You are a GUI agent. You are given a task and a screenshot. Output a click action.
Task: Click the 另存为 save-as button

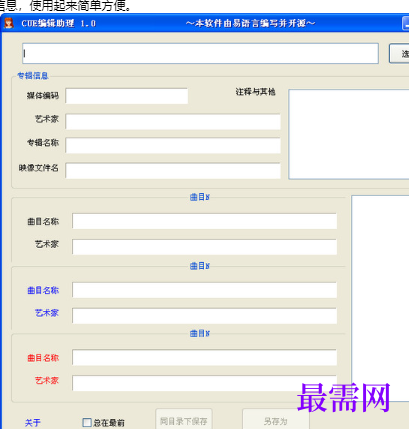click(276, 420)
